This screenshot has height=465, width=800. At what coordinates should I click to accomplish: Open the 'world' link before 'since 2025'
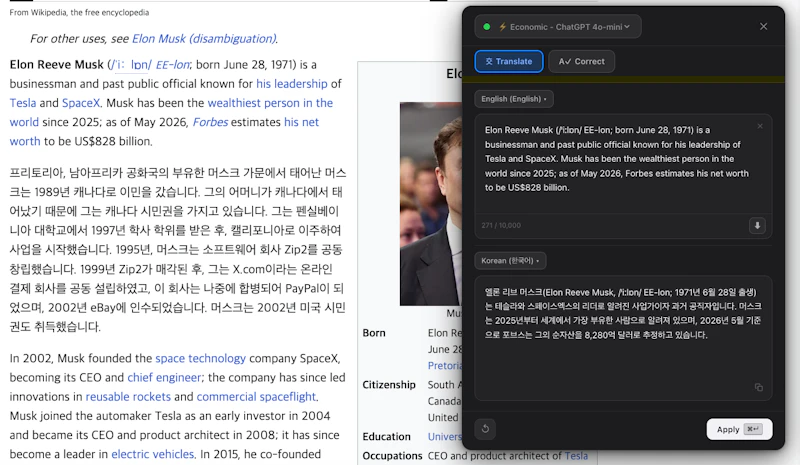[24, 123]
